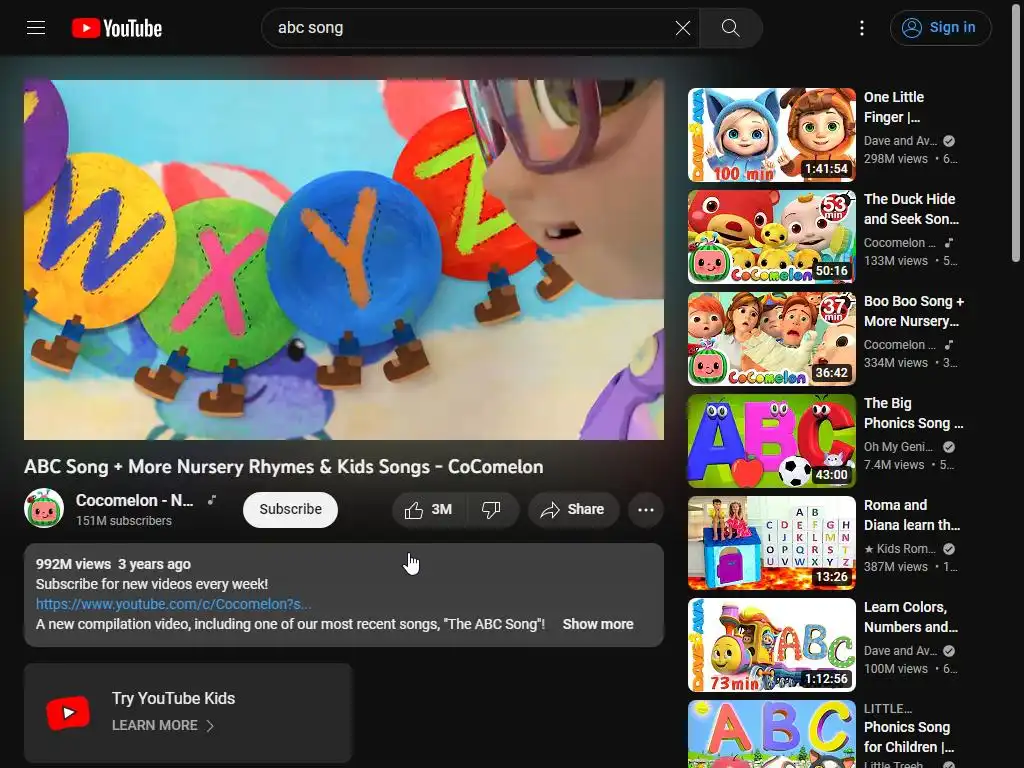
Task: Open the hamburger guide menu
Action: [36, 27]
